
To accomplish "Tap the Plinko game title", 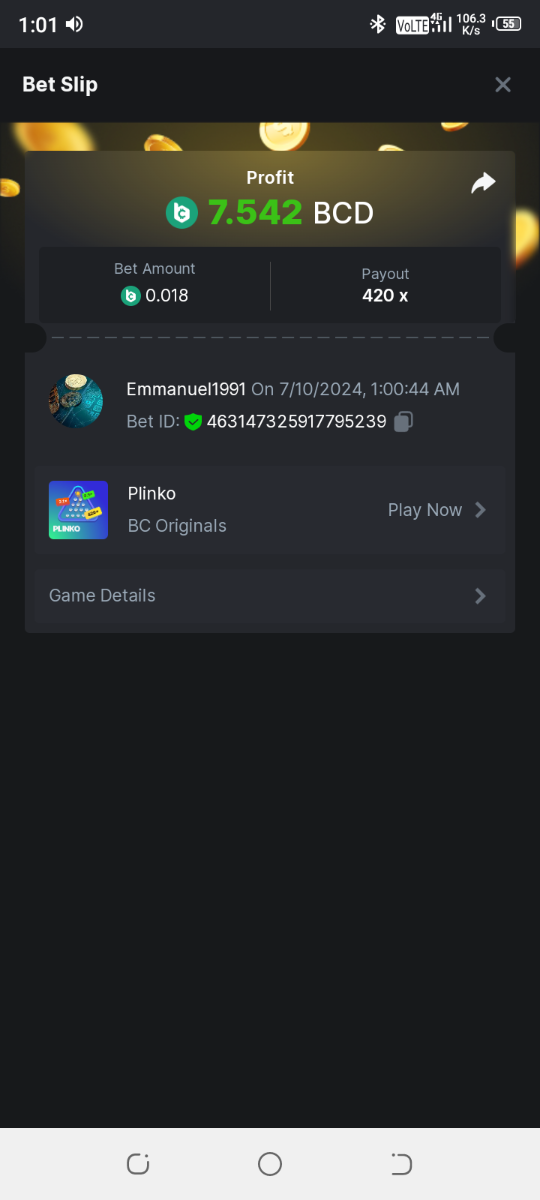I will [152, 493].
